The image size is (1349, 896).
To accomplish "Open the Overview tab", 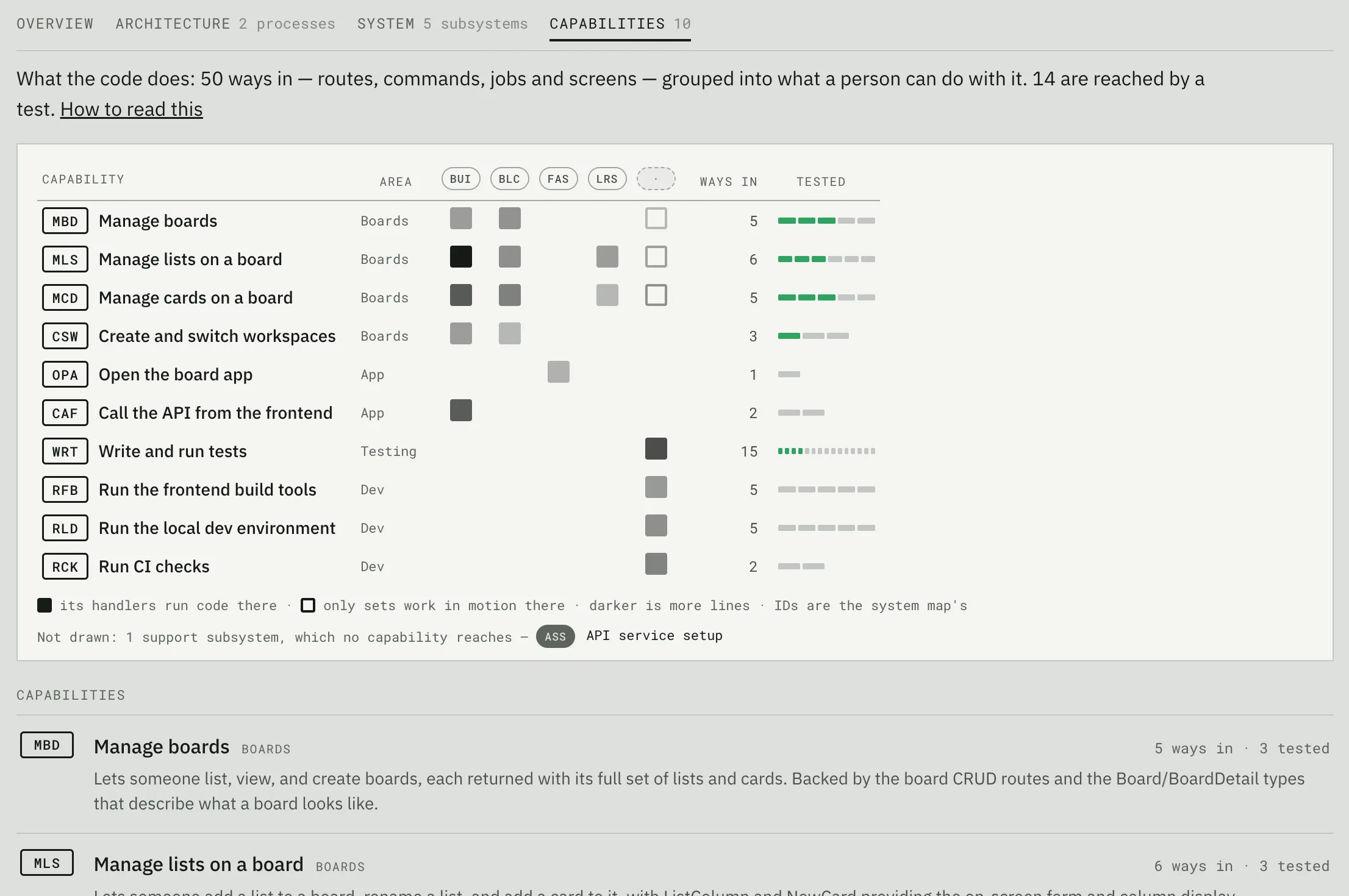I will (x=55, y=24).
